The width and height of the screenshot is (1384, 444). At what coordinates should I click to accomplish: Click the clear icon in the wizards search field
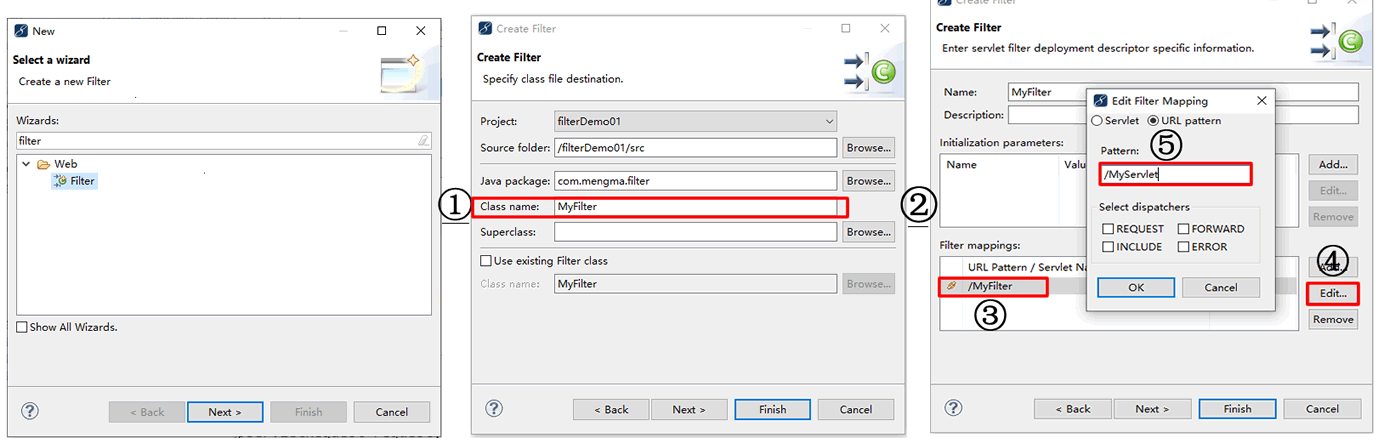point(424,141)
